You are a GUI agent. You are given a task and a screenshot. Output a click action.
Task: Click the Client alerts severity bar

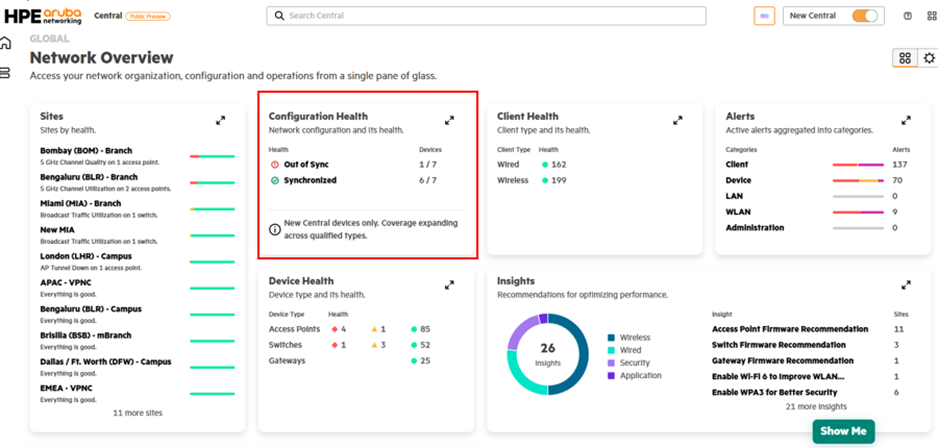pos(858,164)
